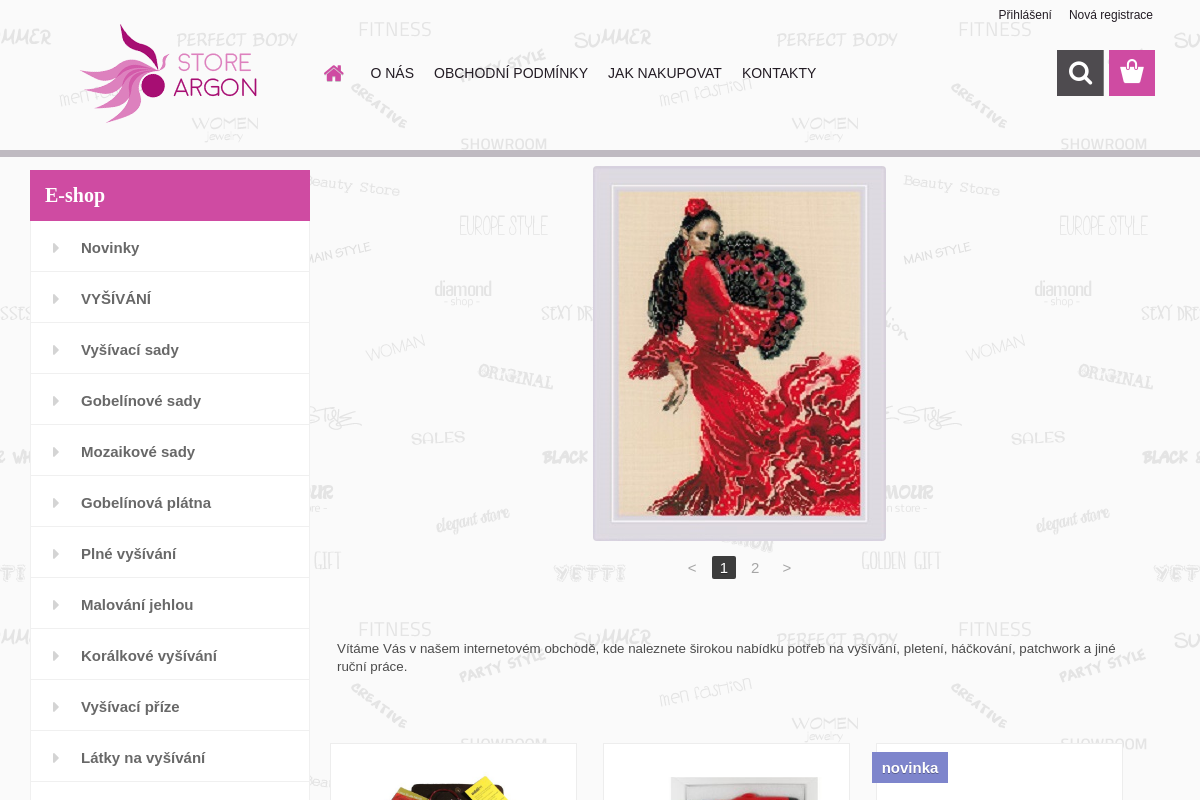Open JAK NAKUPOVAT page

pos(665,73)
